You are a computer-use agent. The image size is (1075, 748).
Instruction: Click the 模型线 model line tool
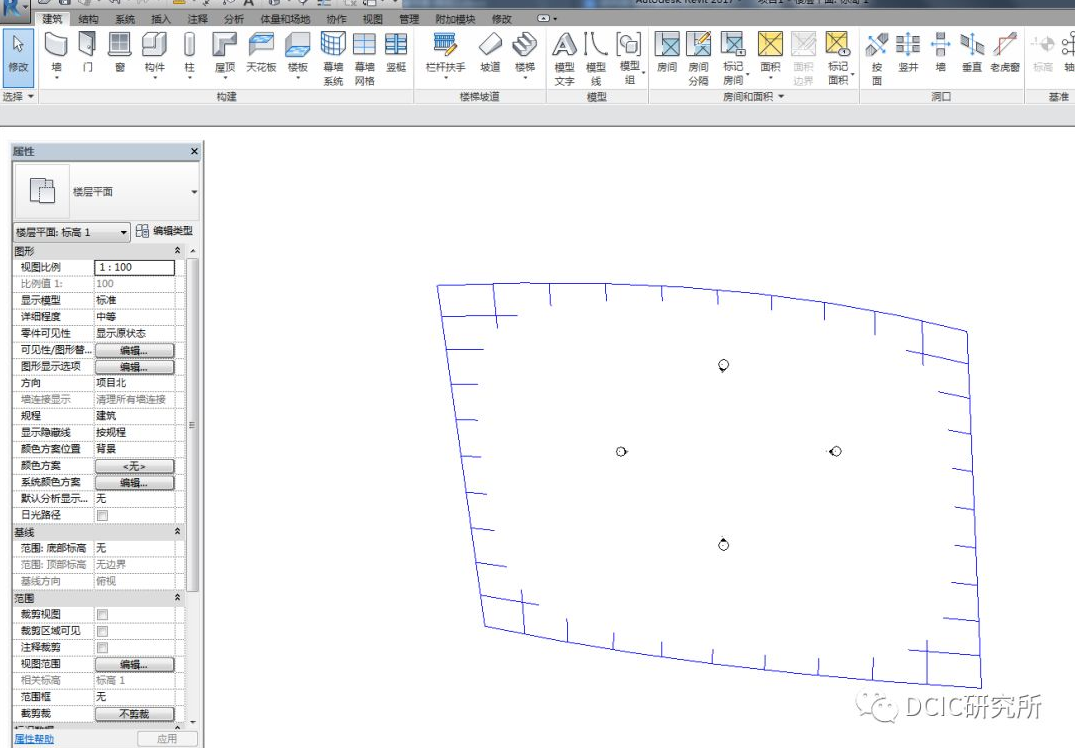[x=596, y=59]
